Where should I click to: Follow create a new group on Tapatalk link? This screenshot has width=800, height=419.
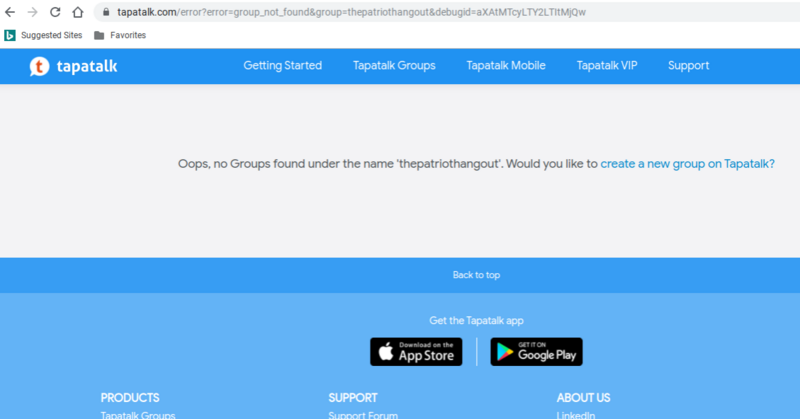(x=687, y=164)
